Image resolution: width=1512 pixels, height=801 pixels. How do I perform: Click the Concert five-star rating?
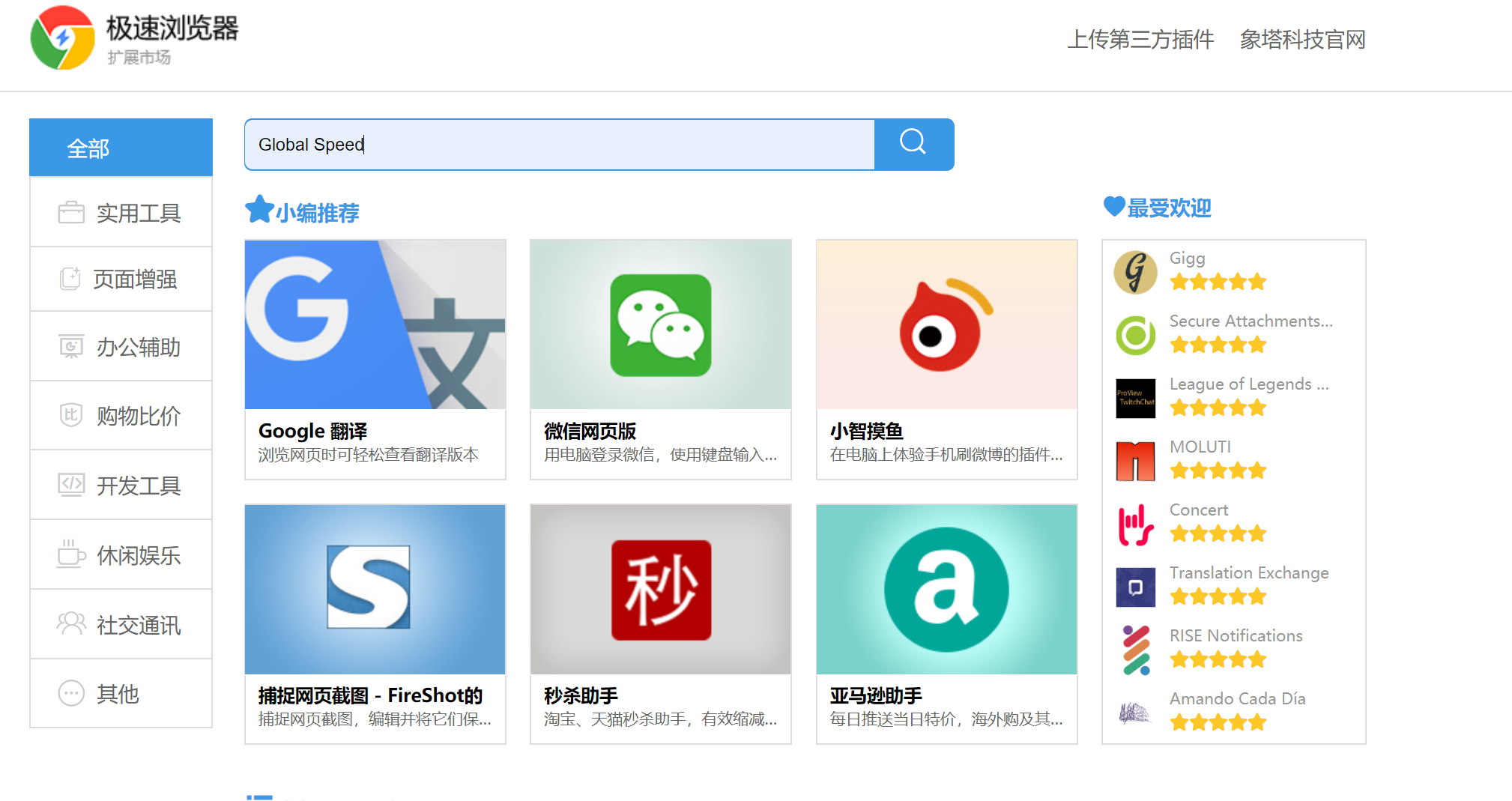click(1218, 534)
